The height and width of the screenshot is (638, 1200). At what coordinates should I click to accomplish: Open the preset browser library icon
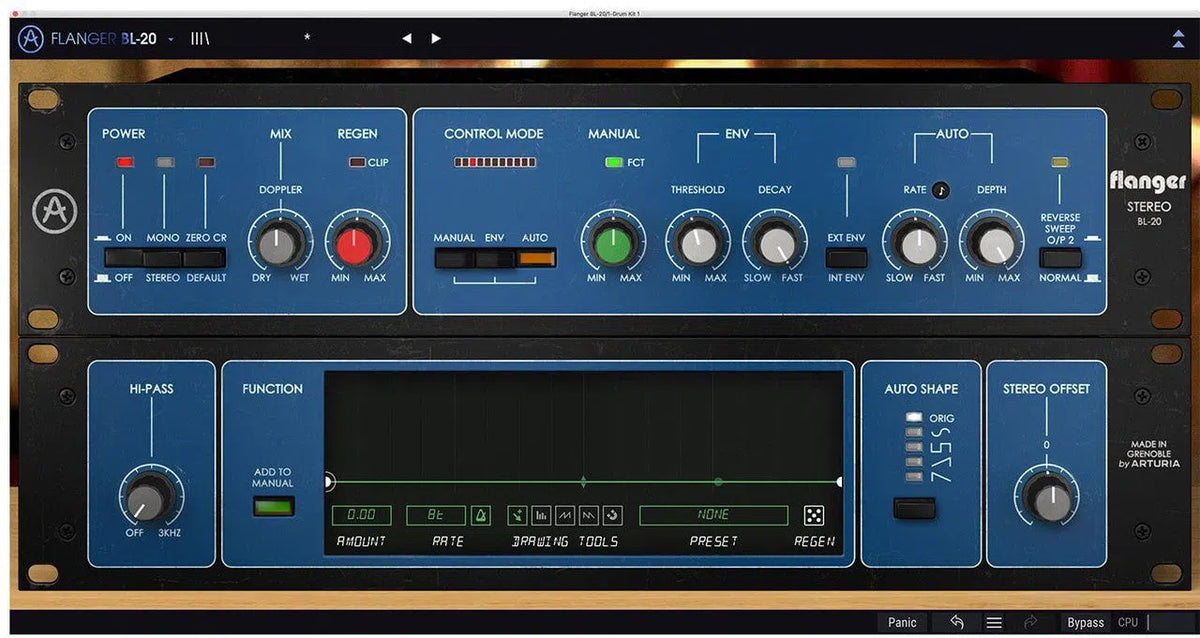[x=200, y=38]
